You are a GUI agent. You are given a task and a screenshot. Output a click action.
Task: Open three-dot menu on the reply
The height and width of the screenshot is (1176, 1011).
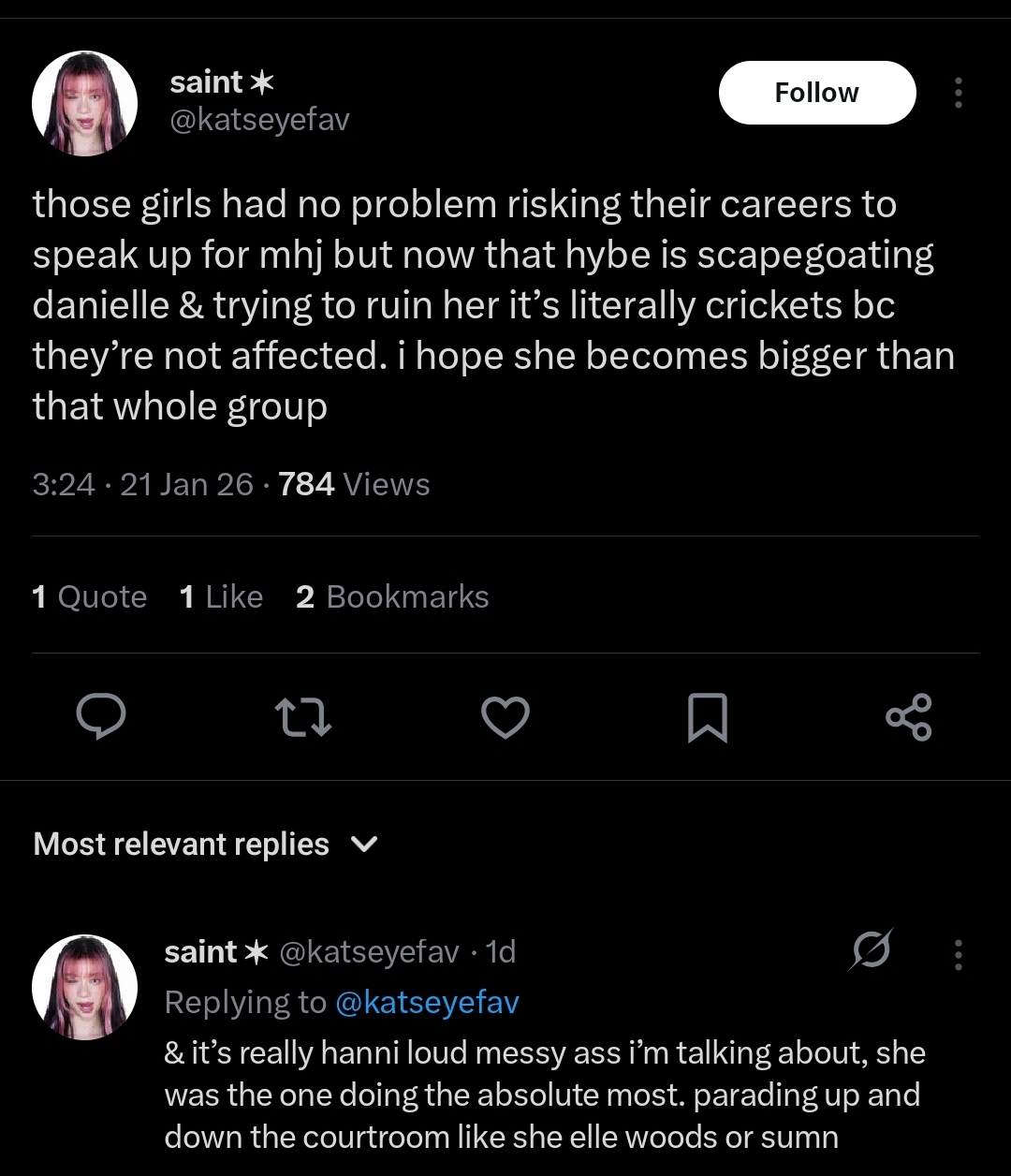coord(958,954)
